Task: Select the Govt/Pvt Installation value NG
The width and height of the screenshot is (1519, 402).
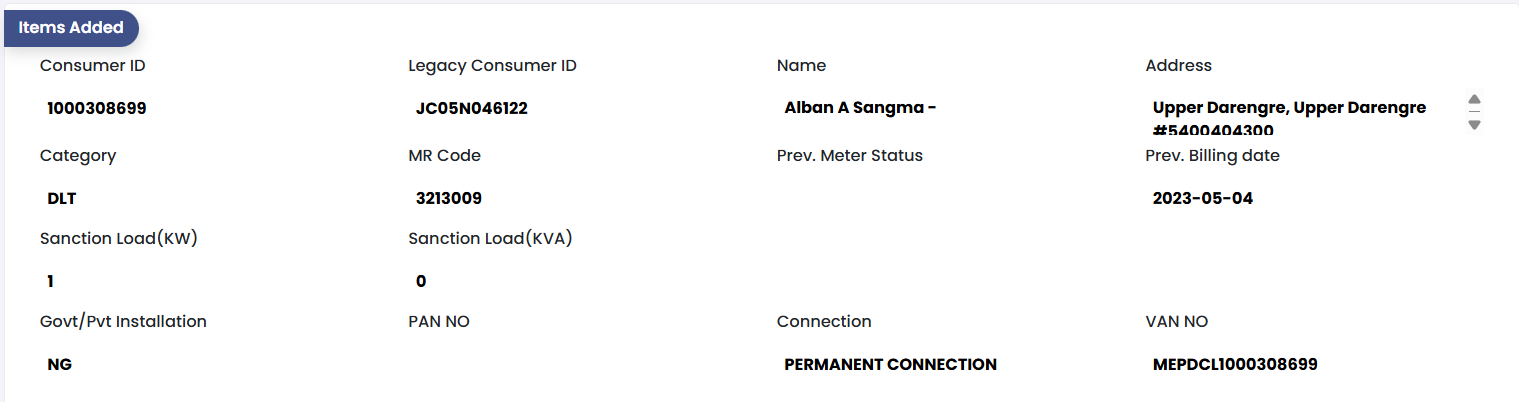Action: 60,364
